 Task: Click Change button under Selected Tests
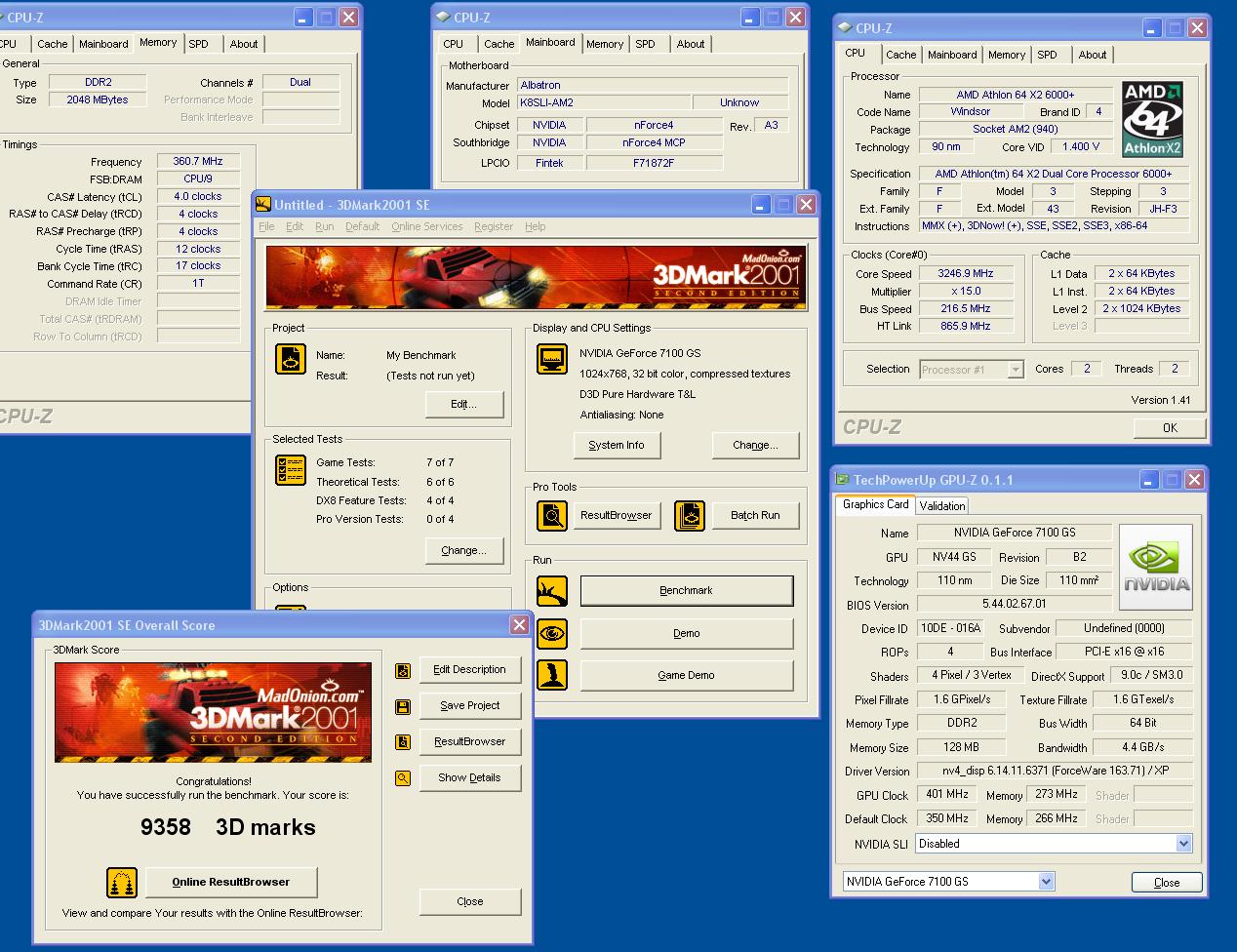point(463,550)
